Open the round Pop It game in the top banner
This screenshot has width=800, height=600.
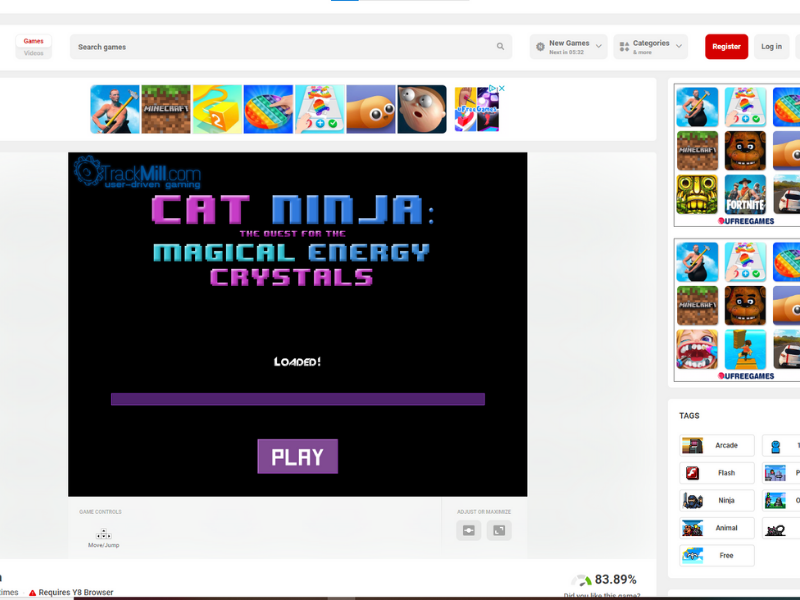click(x=268, y=109)
